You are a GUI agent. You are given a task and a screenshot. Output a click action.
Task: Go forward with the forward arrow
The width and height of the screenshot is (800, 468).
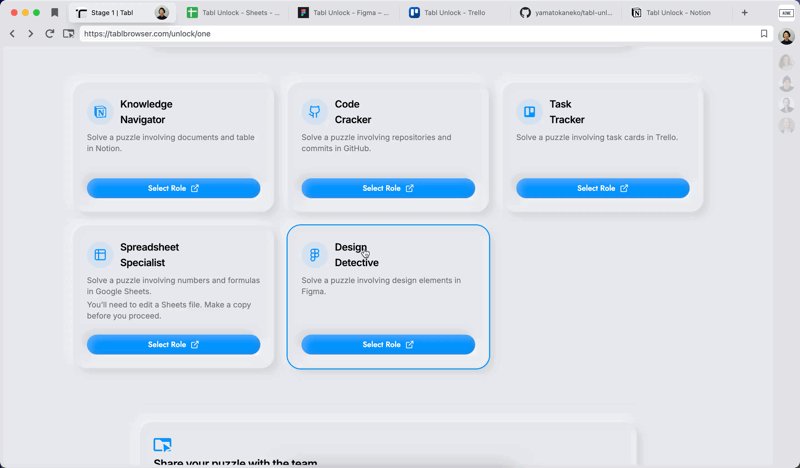point(31,34)
